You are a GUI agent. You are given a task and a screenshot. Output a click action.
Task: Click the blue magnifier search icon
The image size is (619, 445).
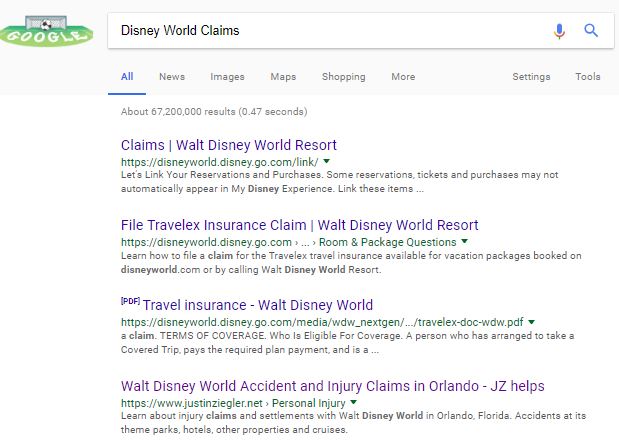pos(591,30)
